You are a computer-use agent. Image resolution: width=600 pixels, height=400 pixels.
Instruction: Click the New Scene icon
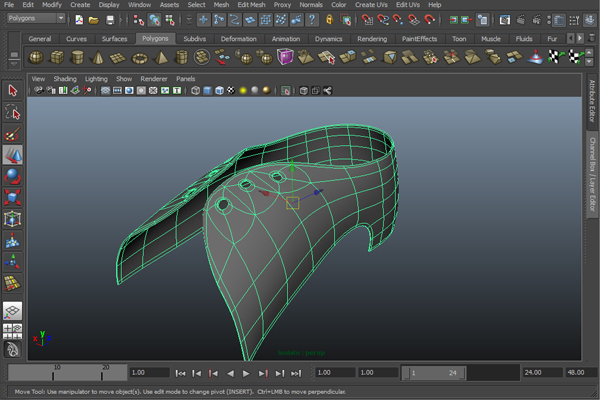pos(79,20)
